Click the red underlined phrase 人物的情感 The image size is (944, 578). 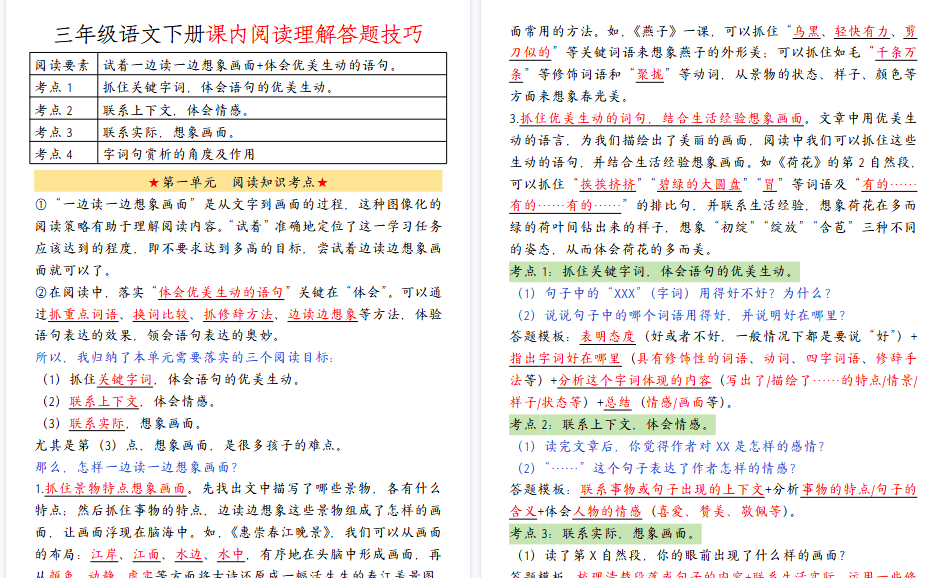click(607, 511)
